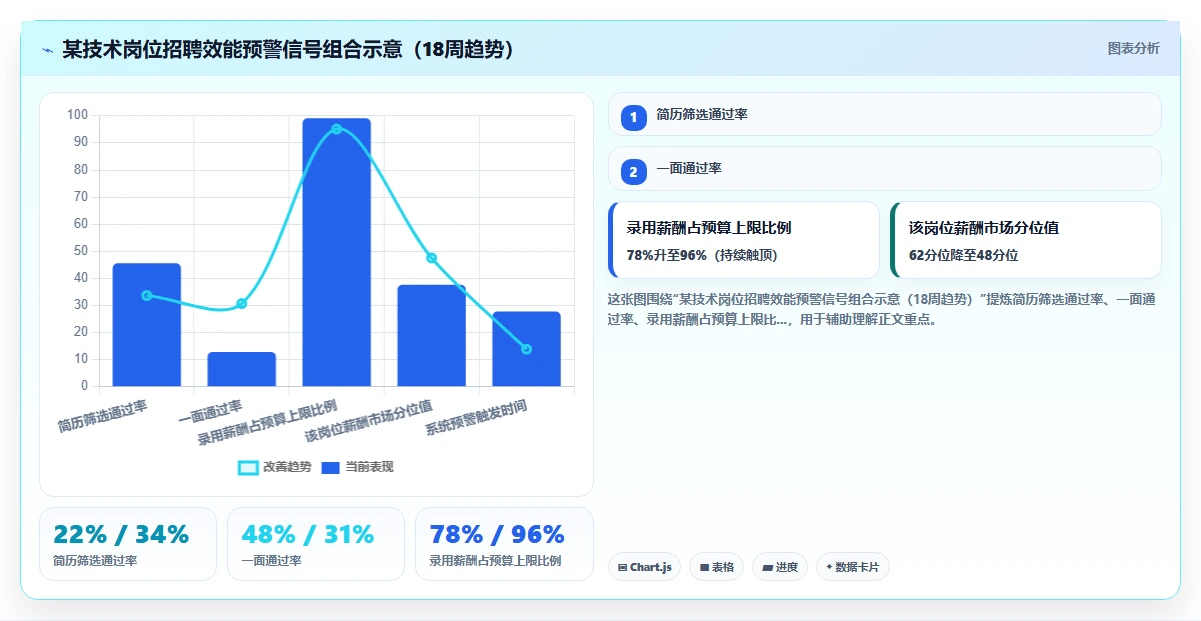Screen dimensions: 1201x621
Task: Click the short 一面通过率 bar
Action: tap(241, 369)
